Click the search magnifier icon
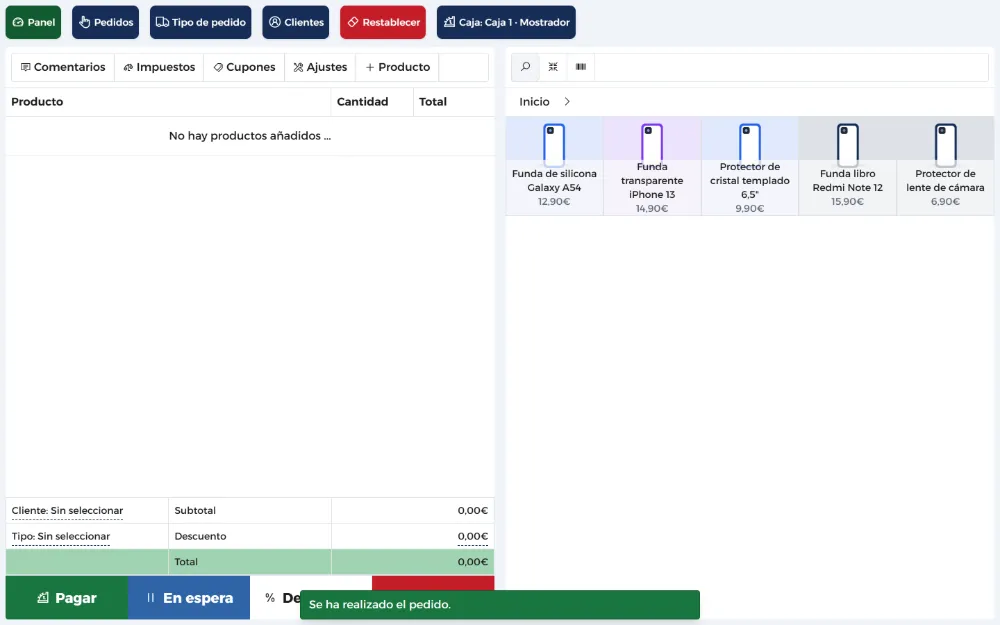1000x625 pixels. click(x=526, y=67)
